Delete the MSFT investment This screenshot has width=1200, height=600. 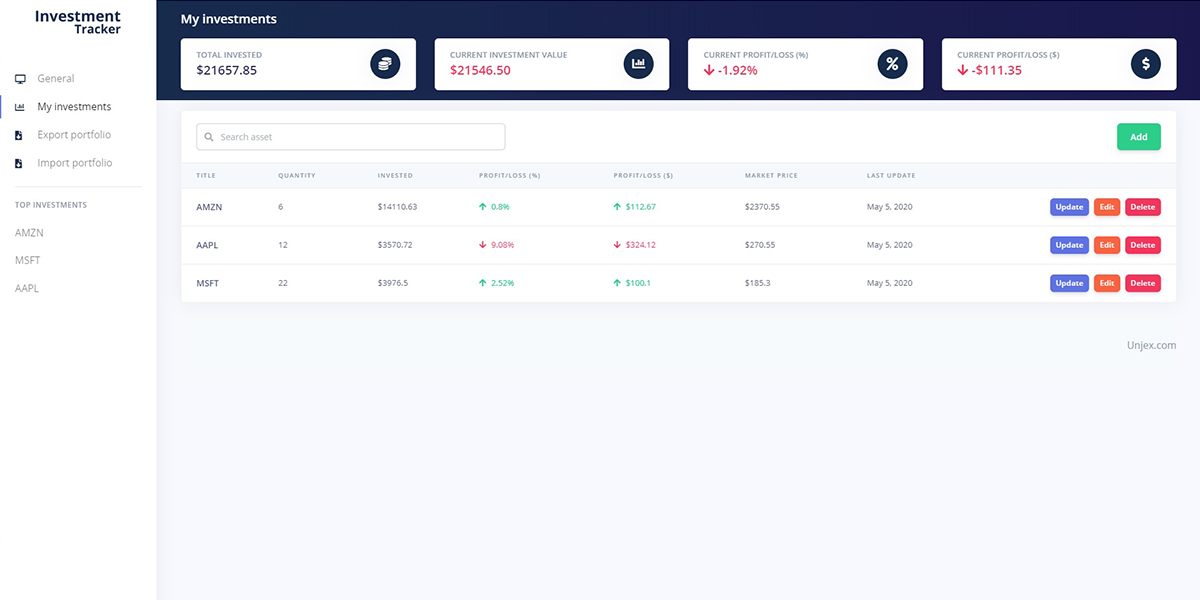pyautogui.click(x=1143, y=283)
